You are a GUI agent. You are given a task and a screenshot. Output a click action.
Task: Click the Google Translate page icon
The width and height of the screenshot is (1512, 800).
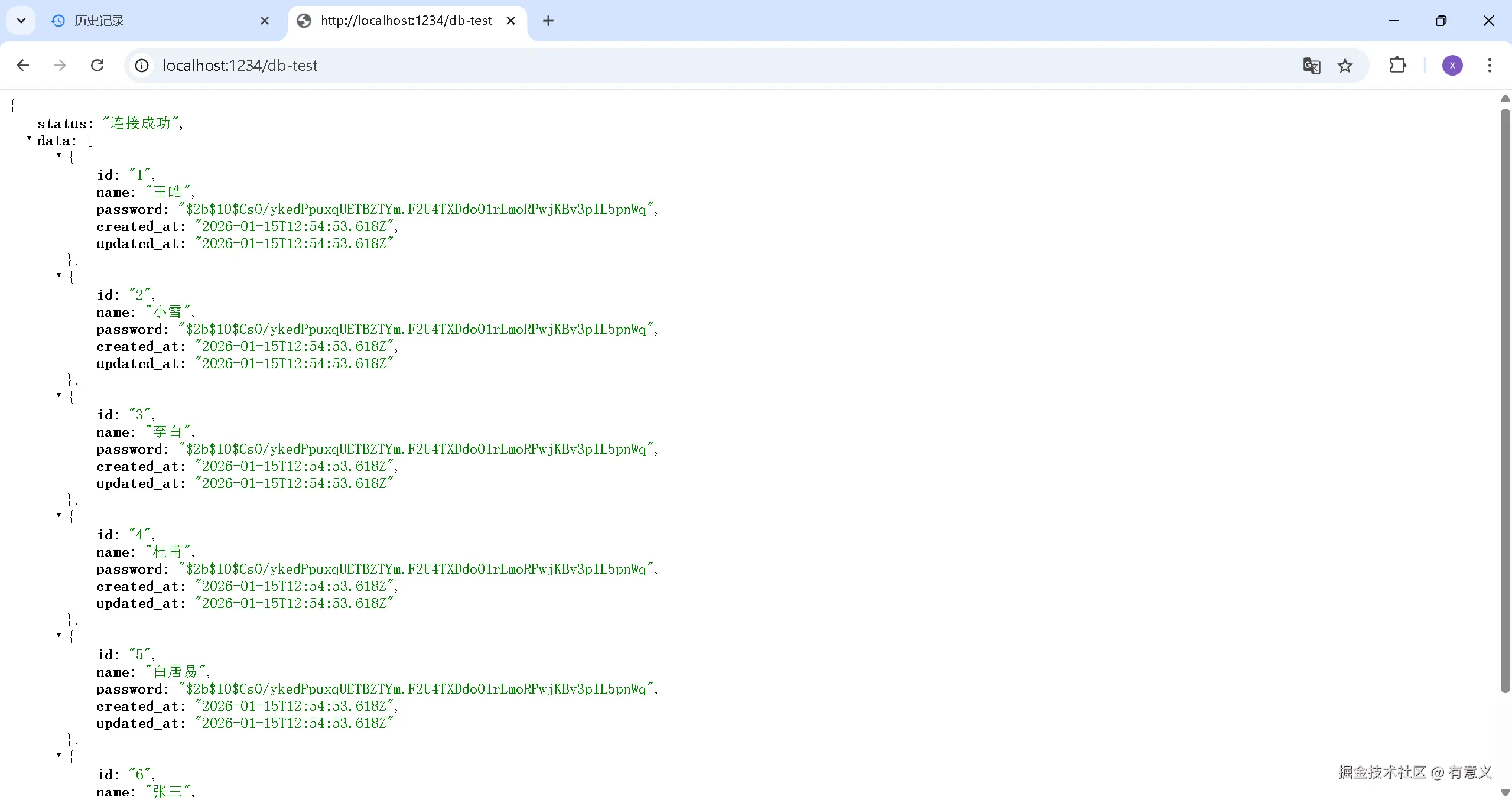[1311, 66]
